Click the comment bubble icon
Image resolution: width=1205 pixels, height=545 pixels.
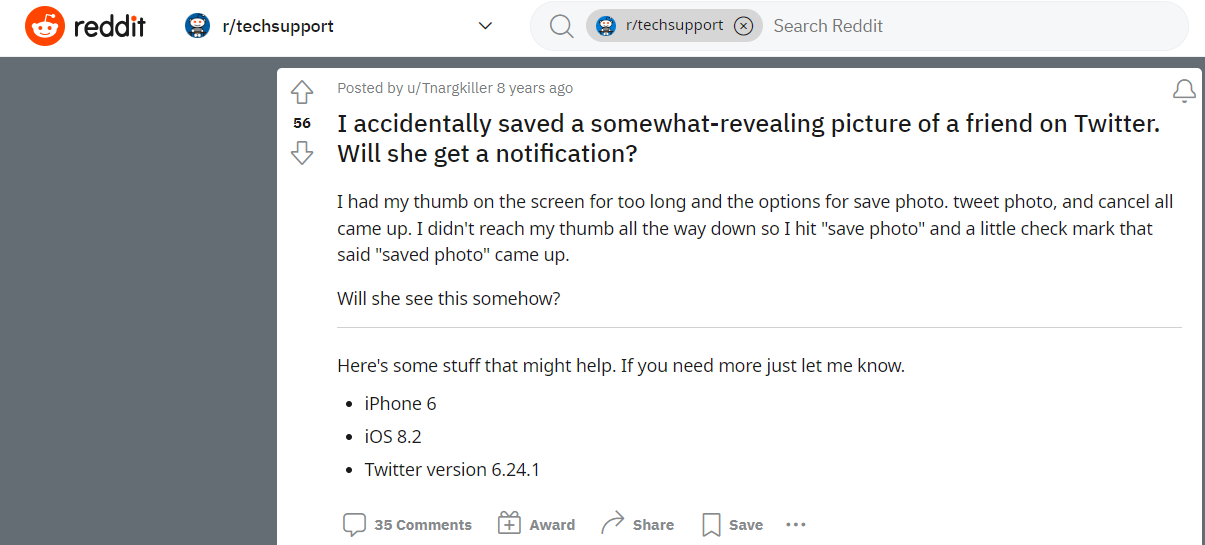pos(354,524)
